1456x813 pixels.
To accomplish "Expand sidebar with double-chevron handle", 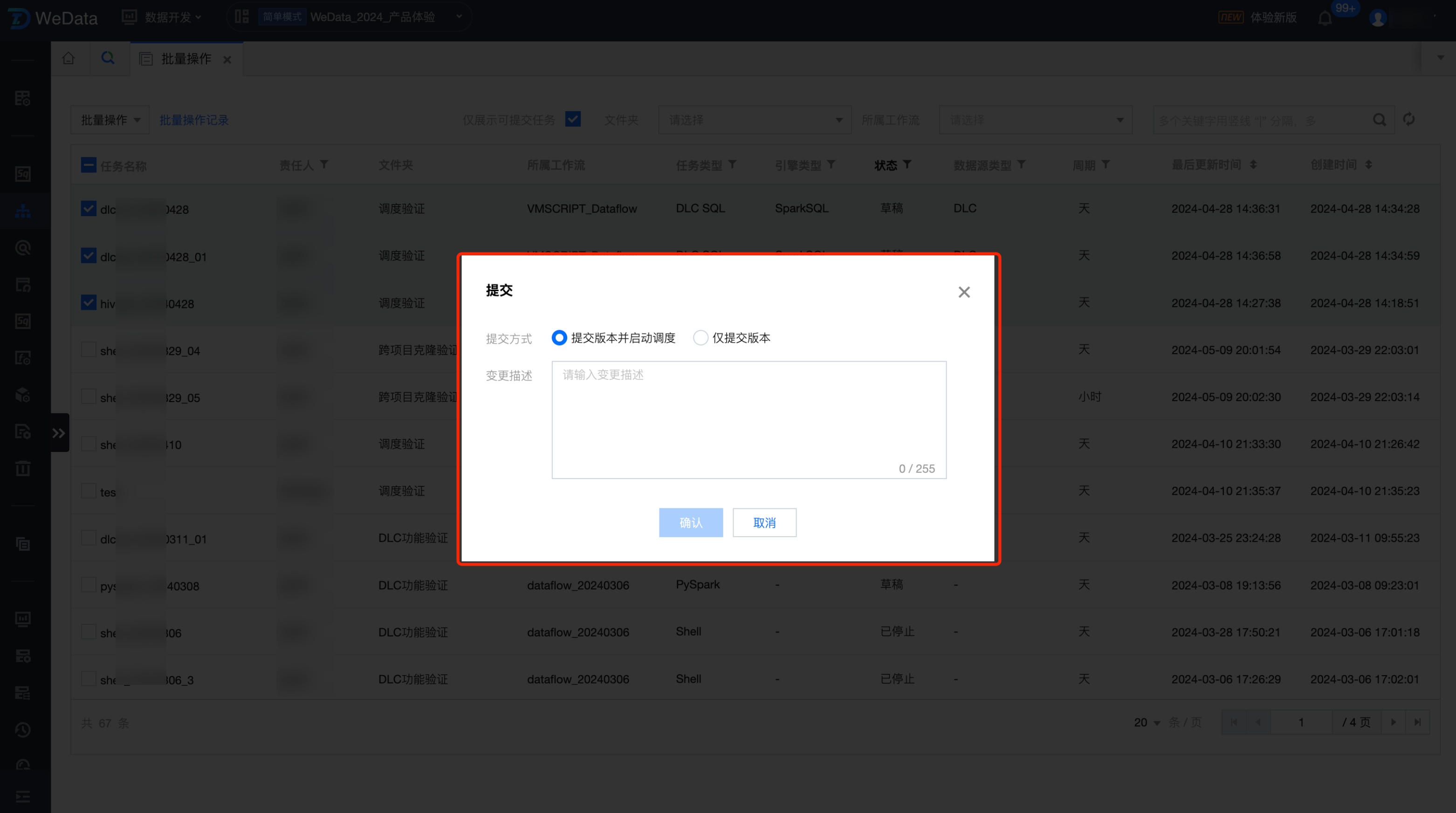I will click(59, 433).
